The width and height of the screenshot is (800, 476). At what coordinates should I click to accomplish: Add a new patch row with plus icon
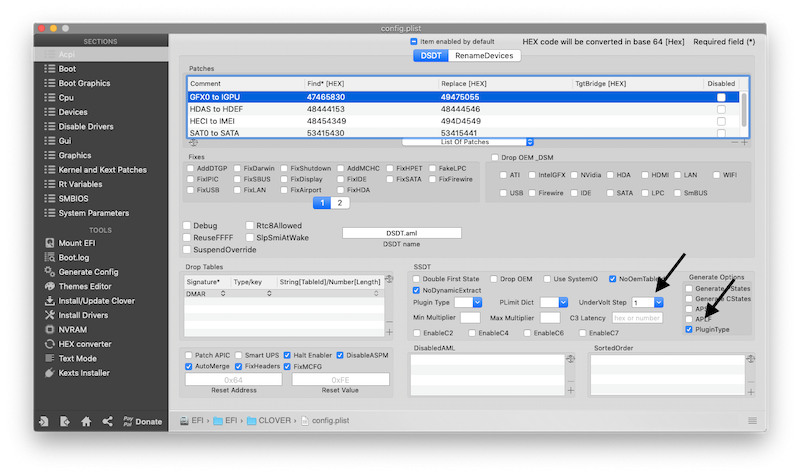[744, 142]
